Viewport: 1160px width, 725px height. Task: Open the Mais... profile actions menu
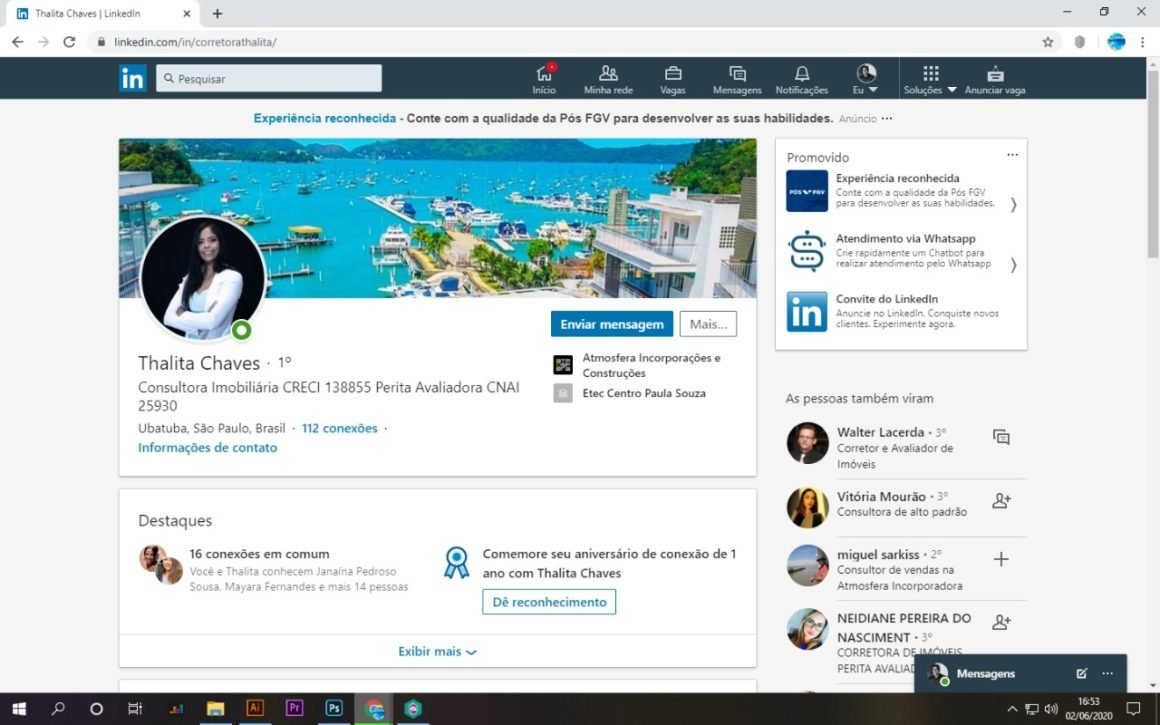click(708, 324)
